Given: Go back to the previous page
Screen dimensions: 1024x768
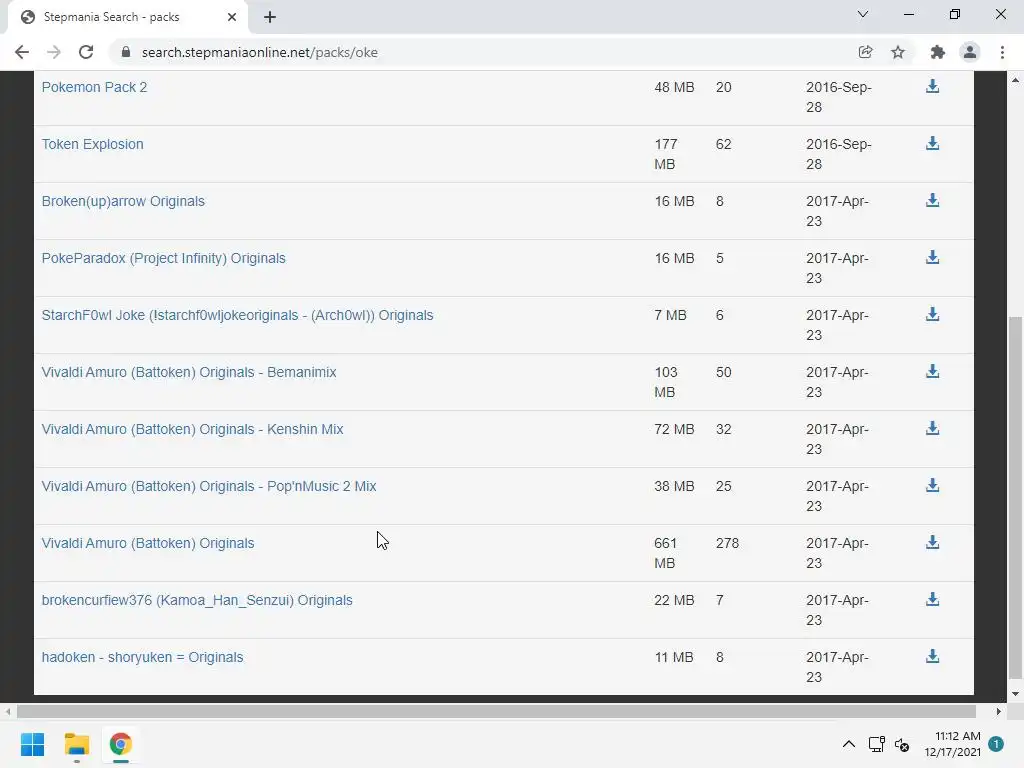Looking at the screenshot, I should tap(22, 52).
